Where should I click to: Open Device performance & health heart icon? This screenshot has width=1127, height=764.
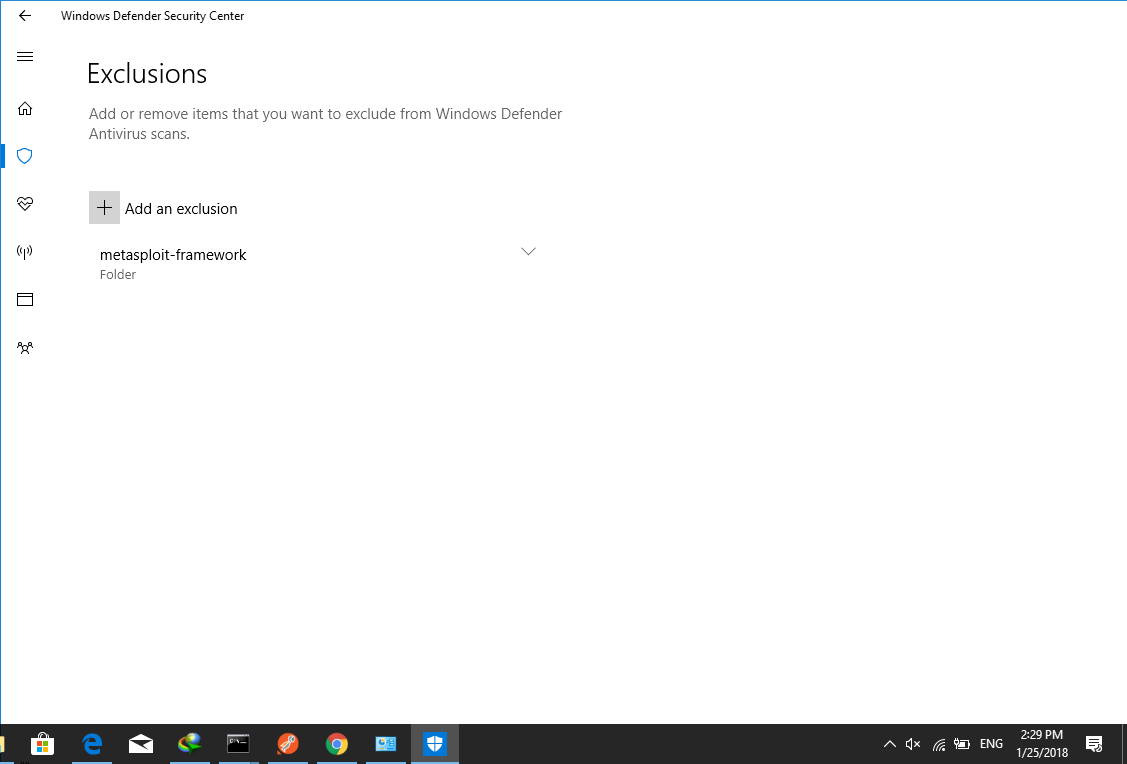[x=24, y=204]
